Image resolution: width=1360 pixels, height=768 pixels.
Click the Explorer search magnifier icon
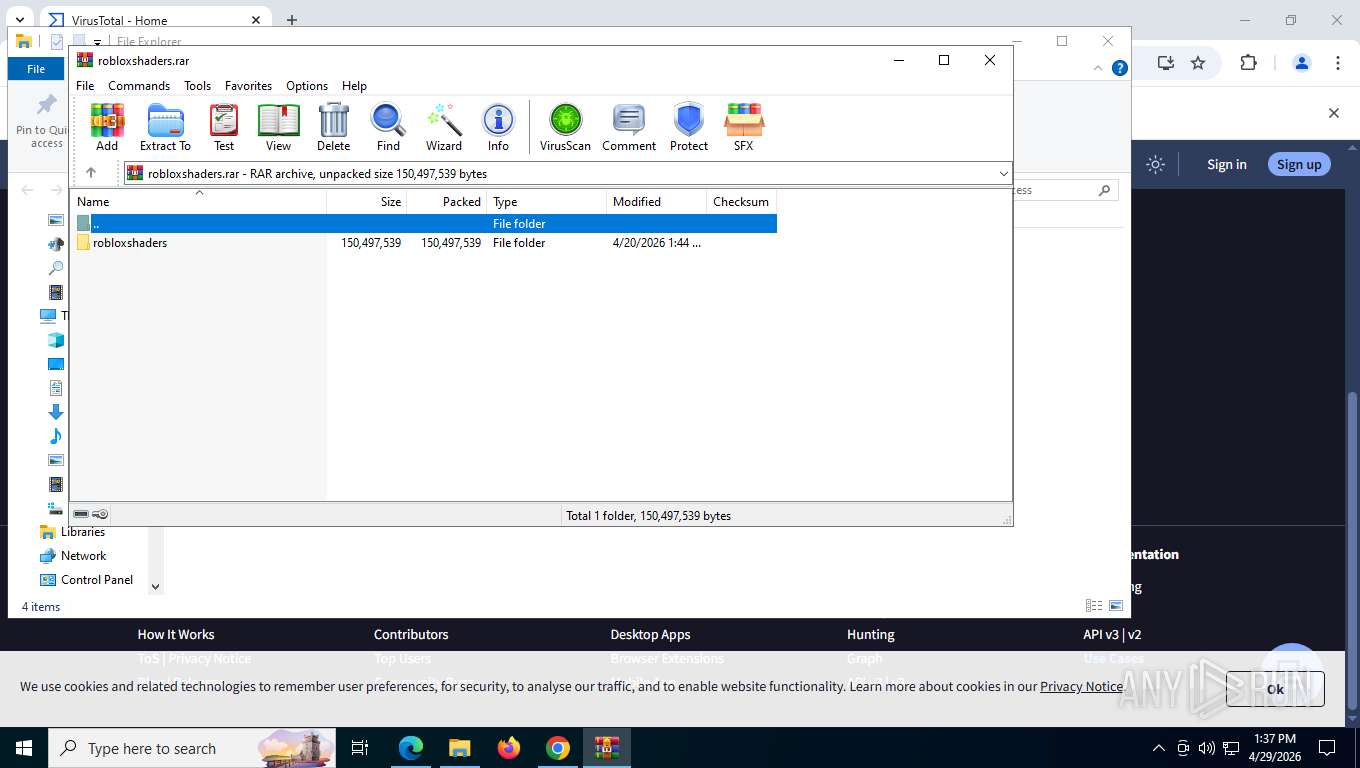pyautogui.click(x=1104, y=190)
